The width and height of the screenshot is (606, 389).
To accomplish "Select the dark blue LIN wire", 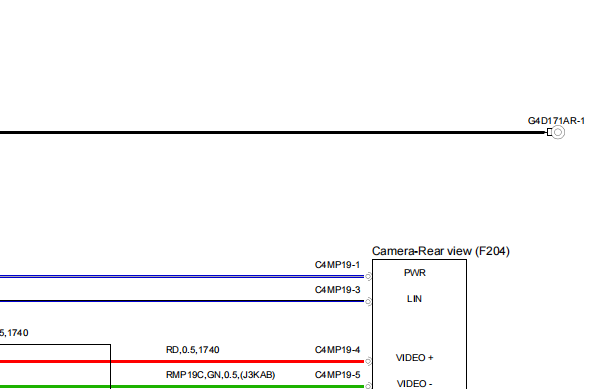I will [182, 301].
